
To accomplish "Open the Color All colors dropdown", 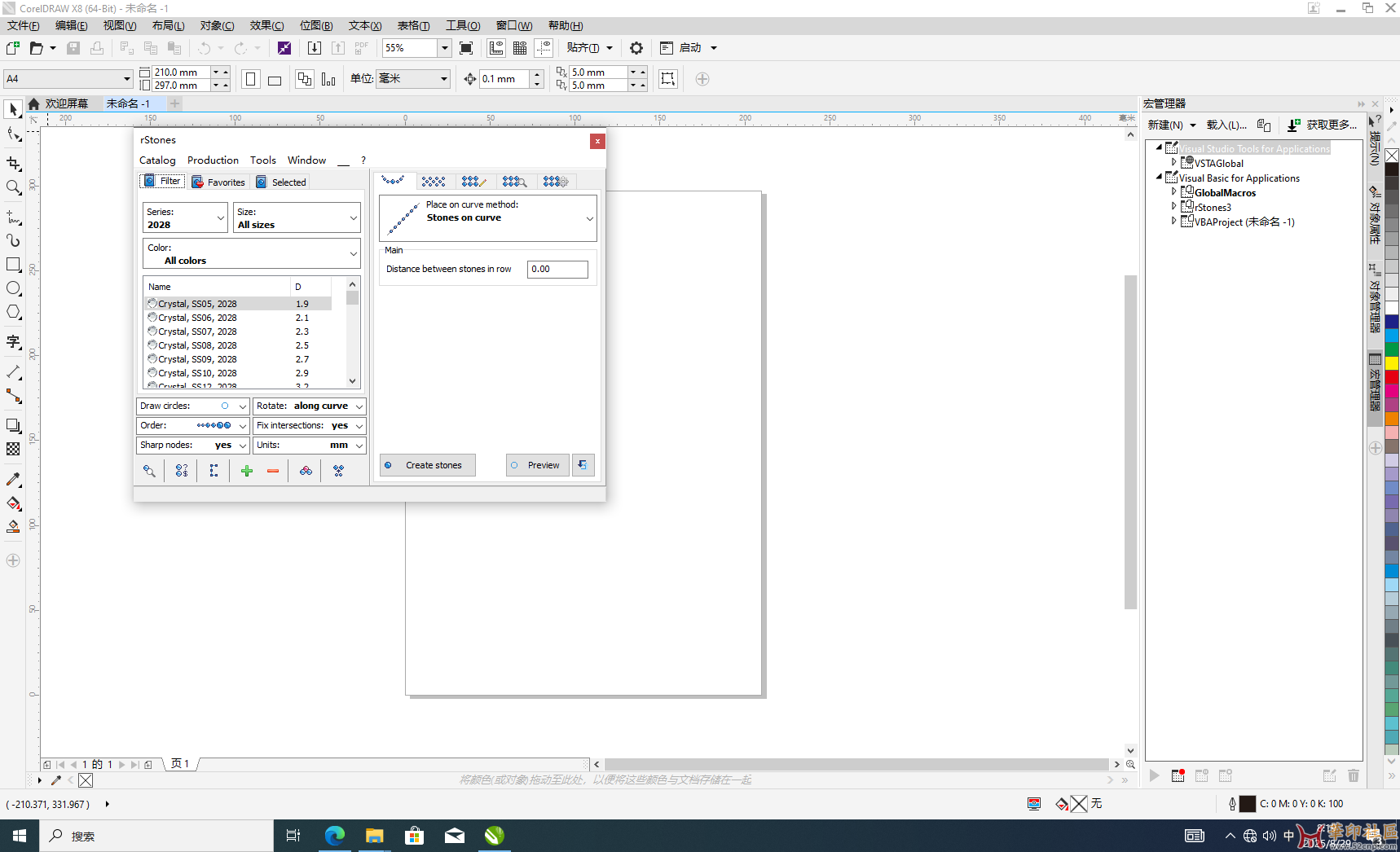I will 252,253.
